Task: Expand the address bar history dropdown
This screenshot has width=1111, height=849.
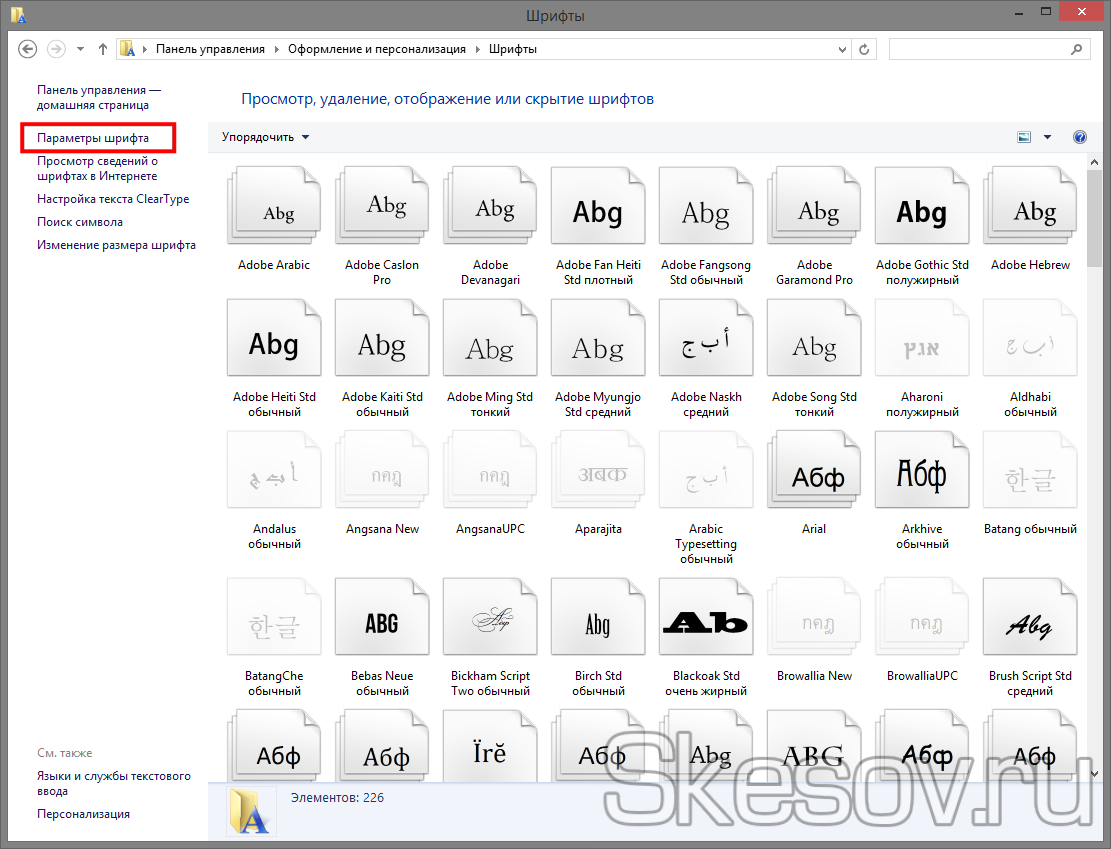Action: (839, 49)
